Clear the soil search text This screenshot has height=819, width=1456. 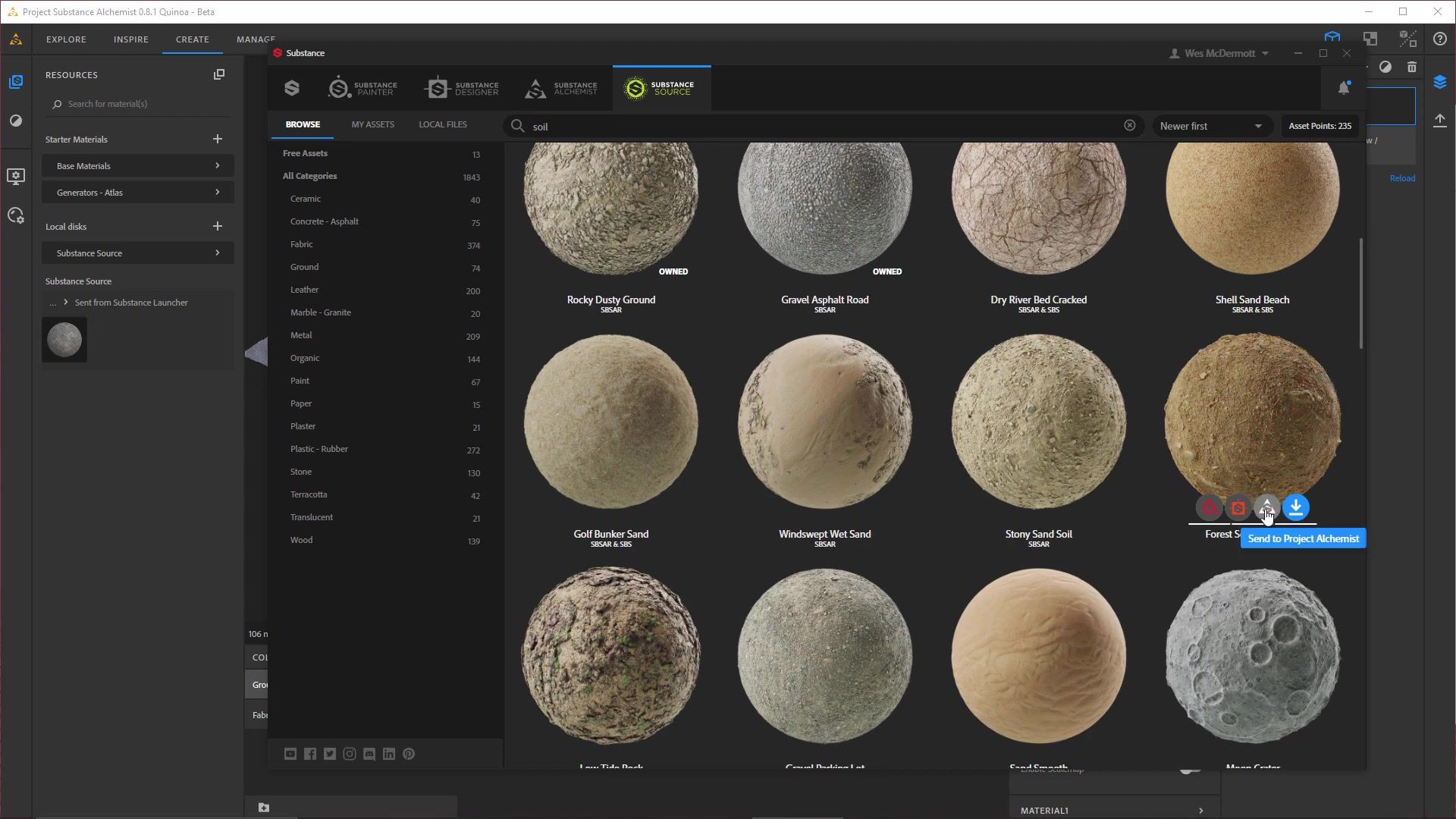point(1130,125)
